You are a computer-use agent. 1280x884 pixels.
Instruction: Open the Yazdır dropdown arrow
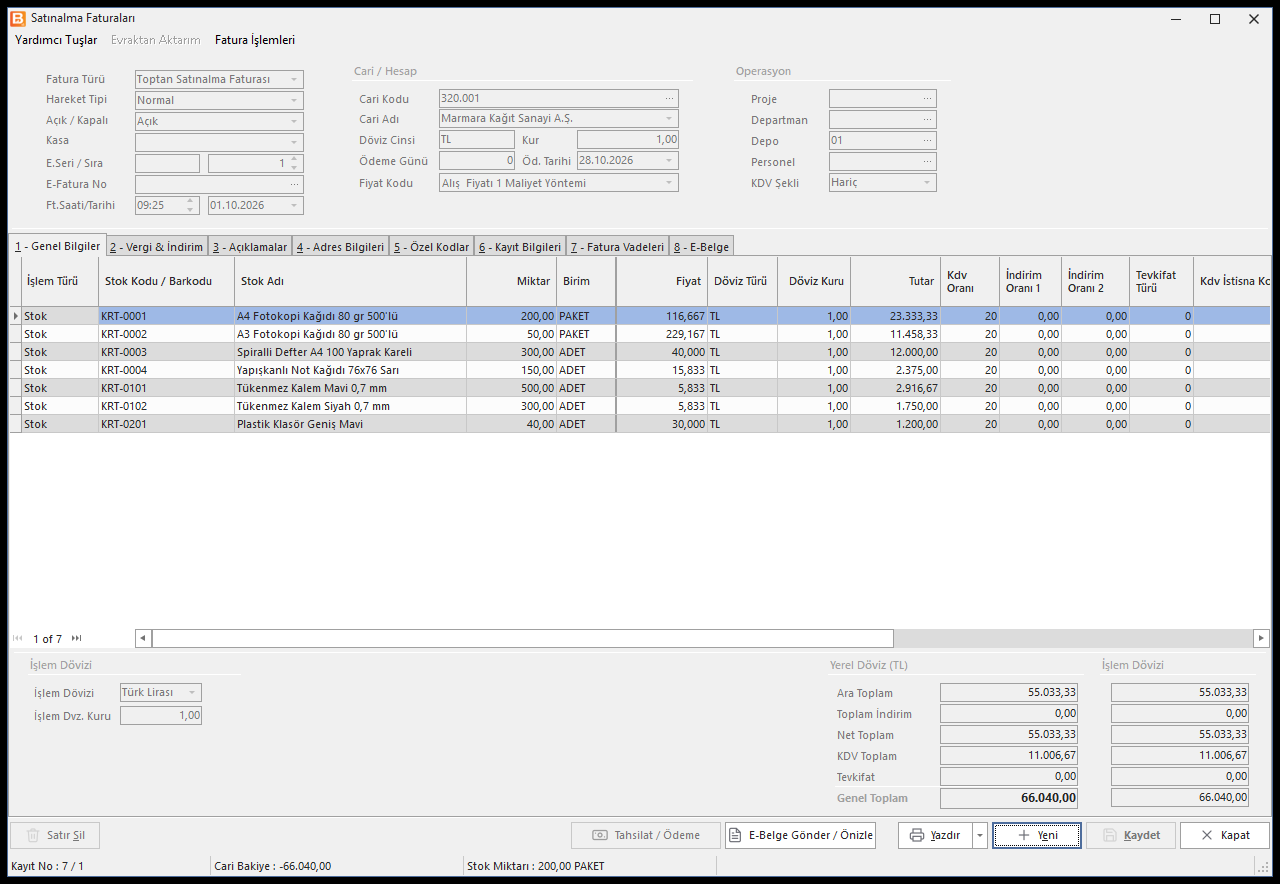point(980,835)
